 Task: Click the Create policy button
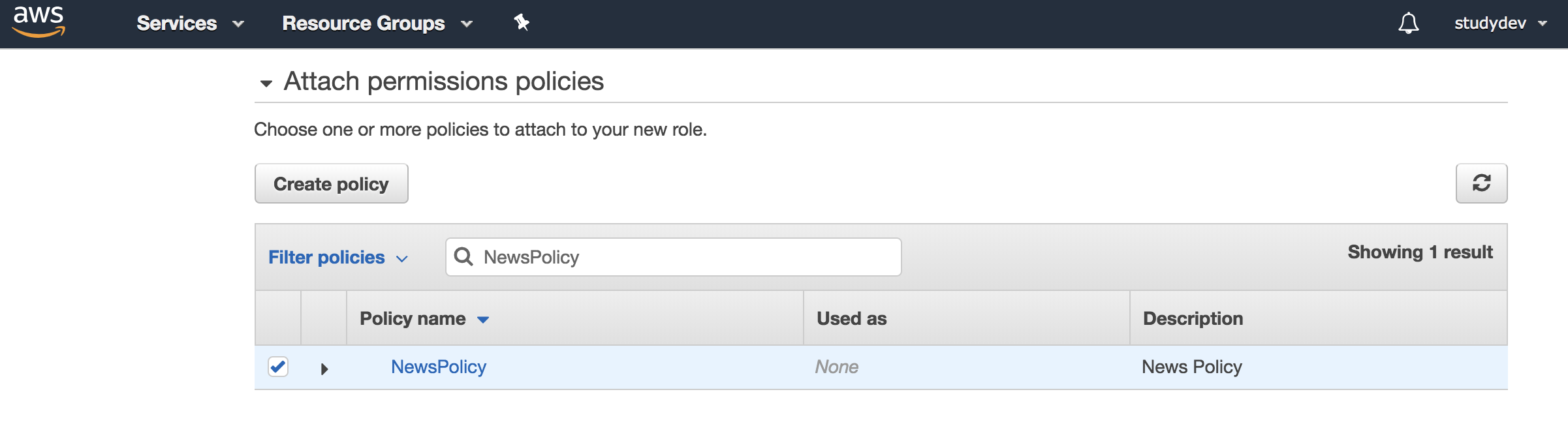(x=331, y=183)
